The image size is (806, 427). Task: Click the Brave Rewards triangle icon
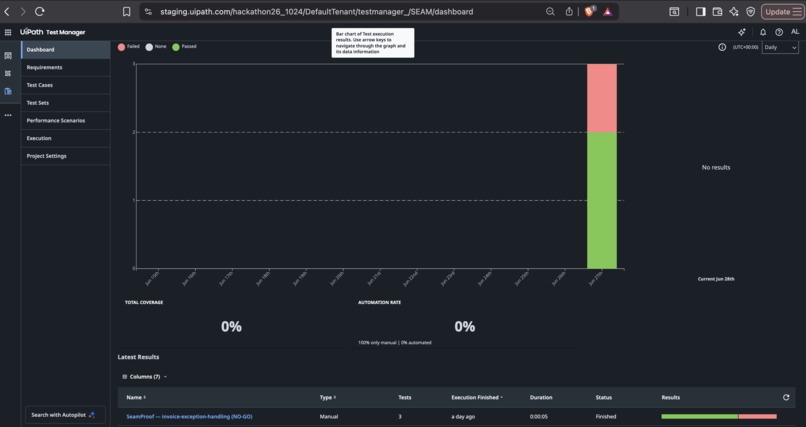(608, 11)
